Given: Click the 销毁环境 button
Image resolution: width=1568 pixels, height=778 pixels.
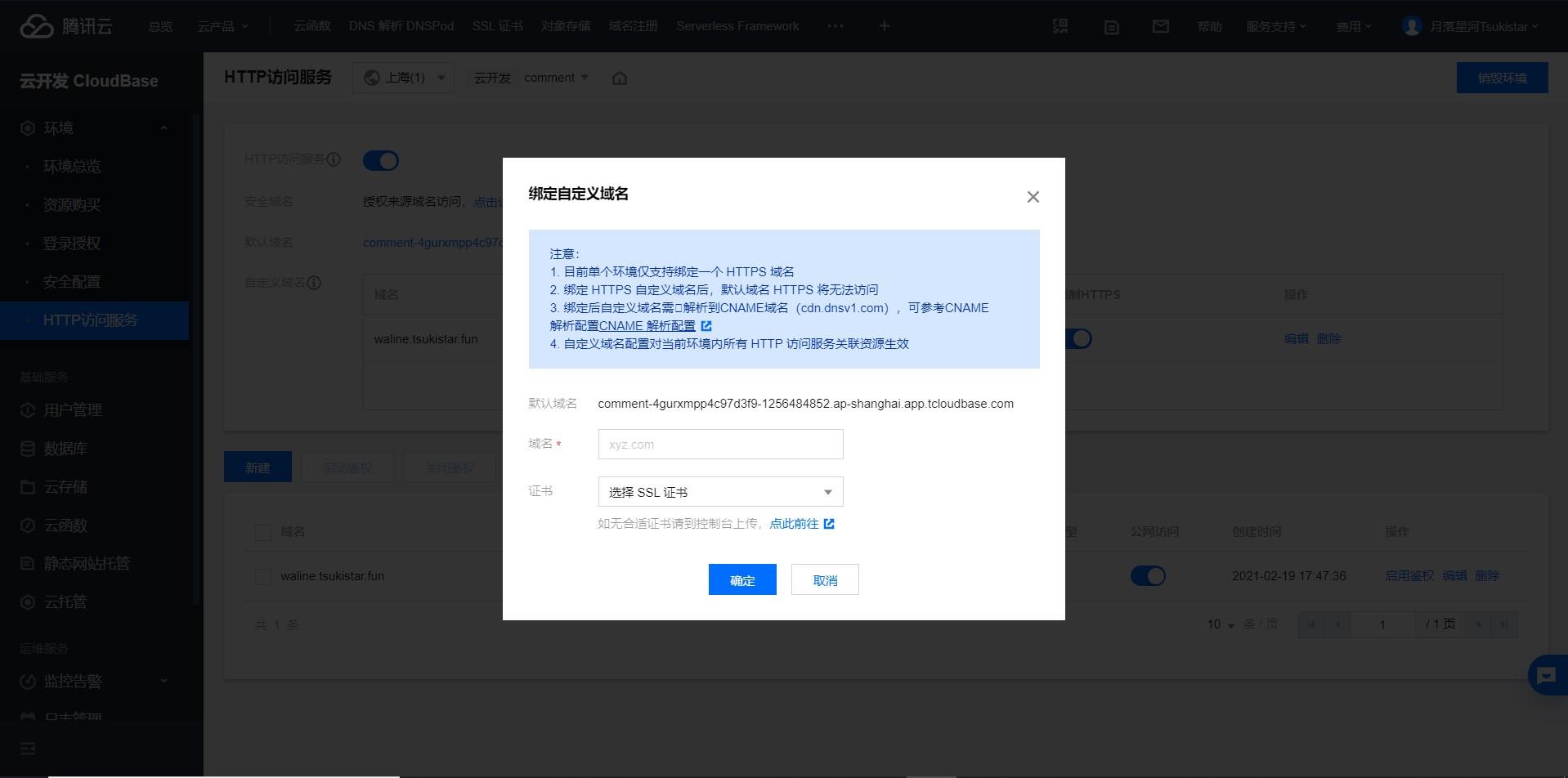Looking at the screenshot, I should pyautogui.click(x=1502, y=78).
